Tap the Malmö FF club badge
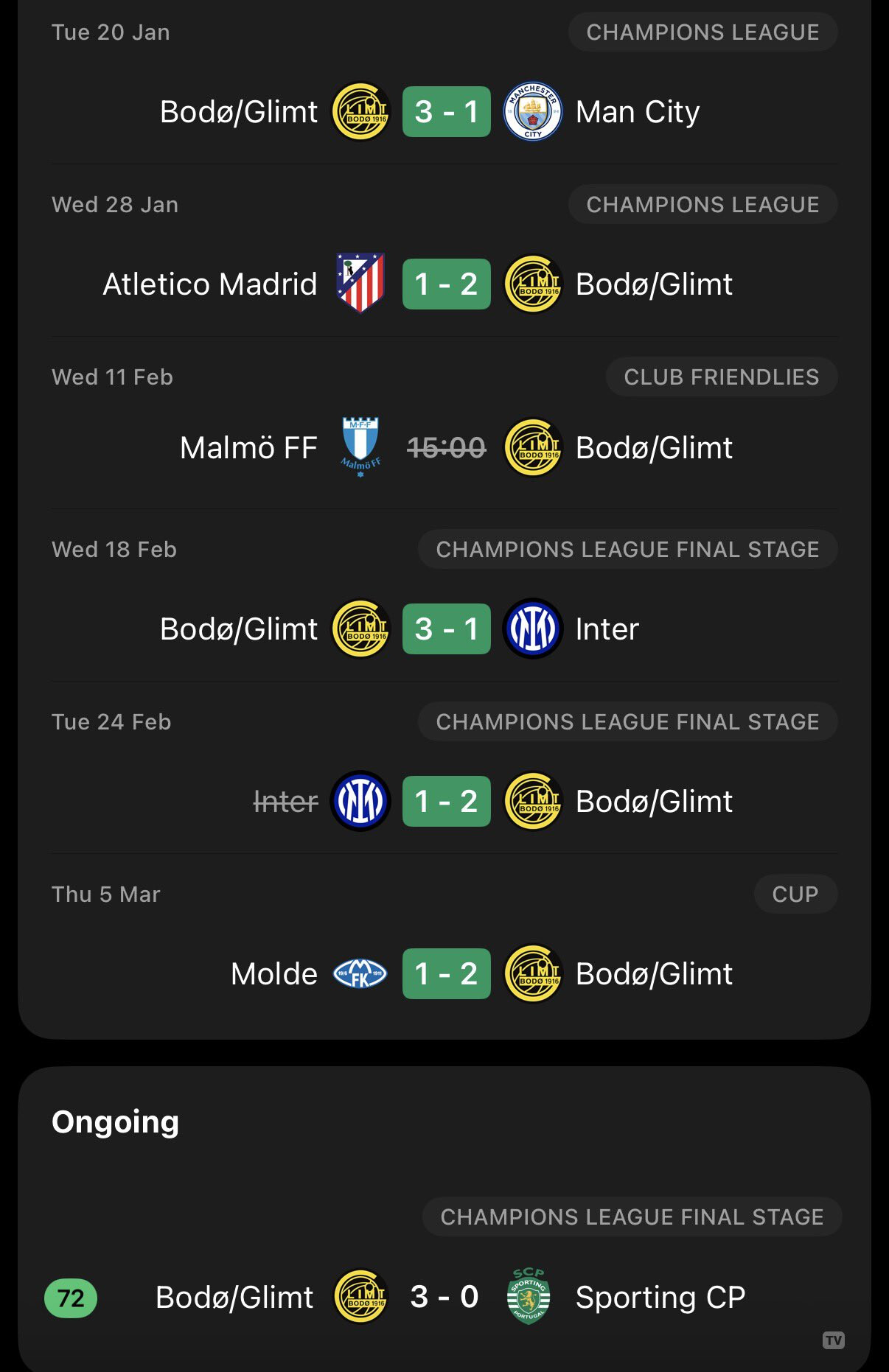 (360, 447)
